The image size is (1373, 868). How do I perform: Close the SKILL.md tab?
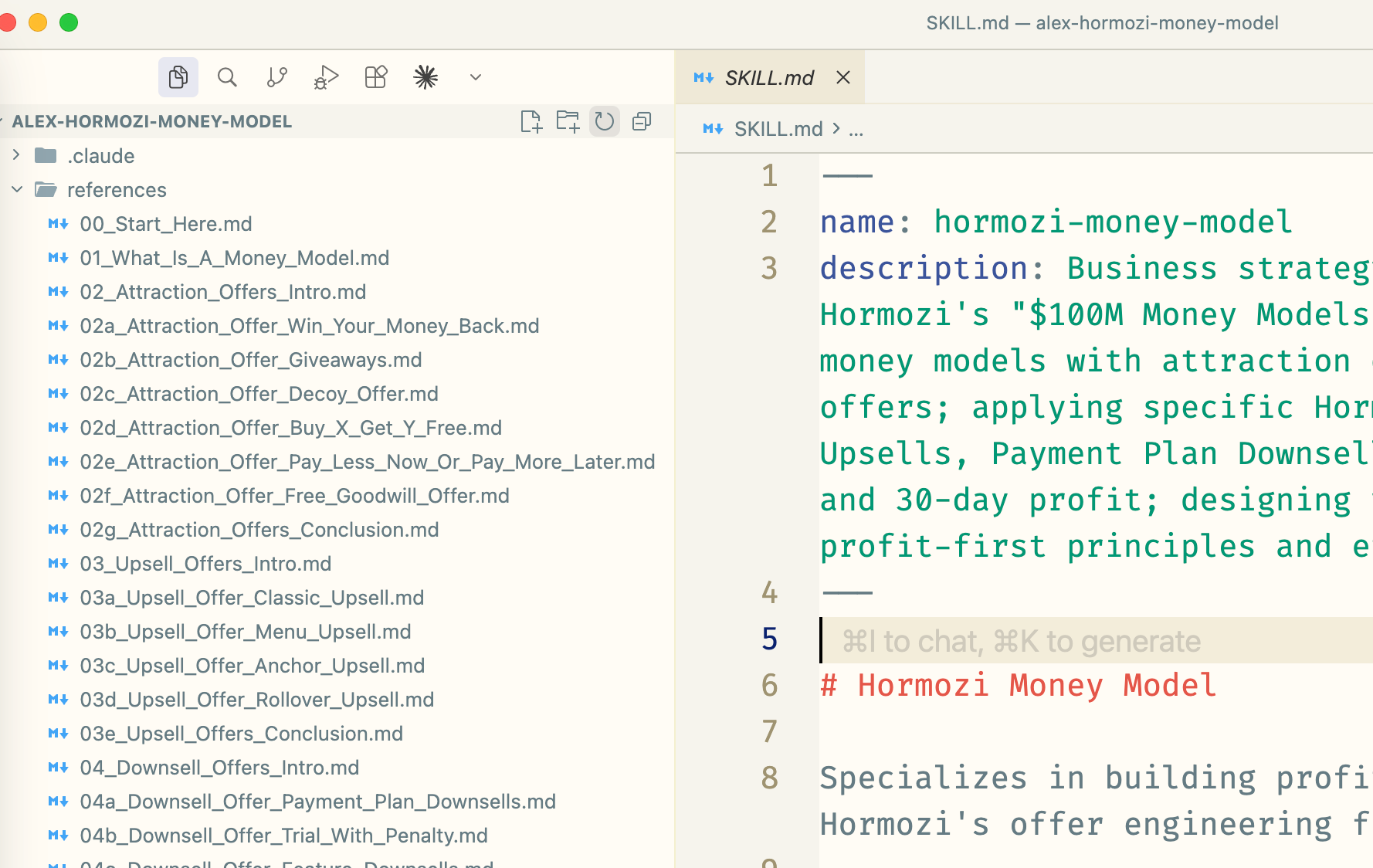click(843, 78)
